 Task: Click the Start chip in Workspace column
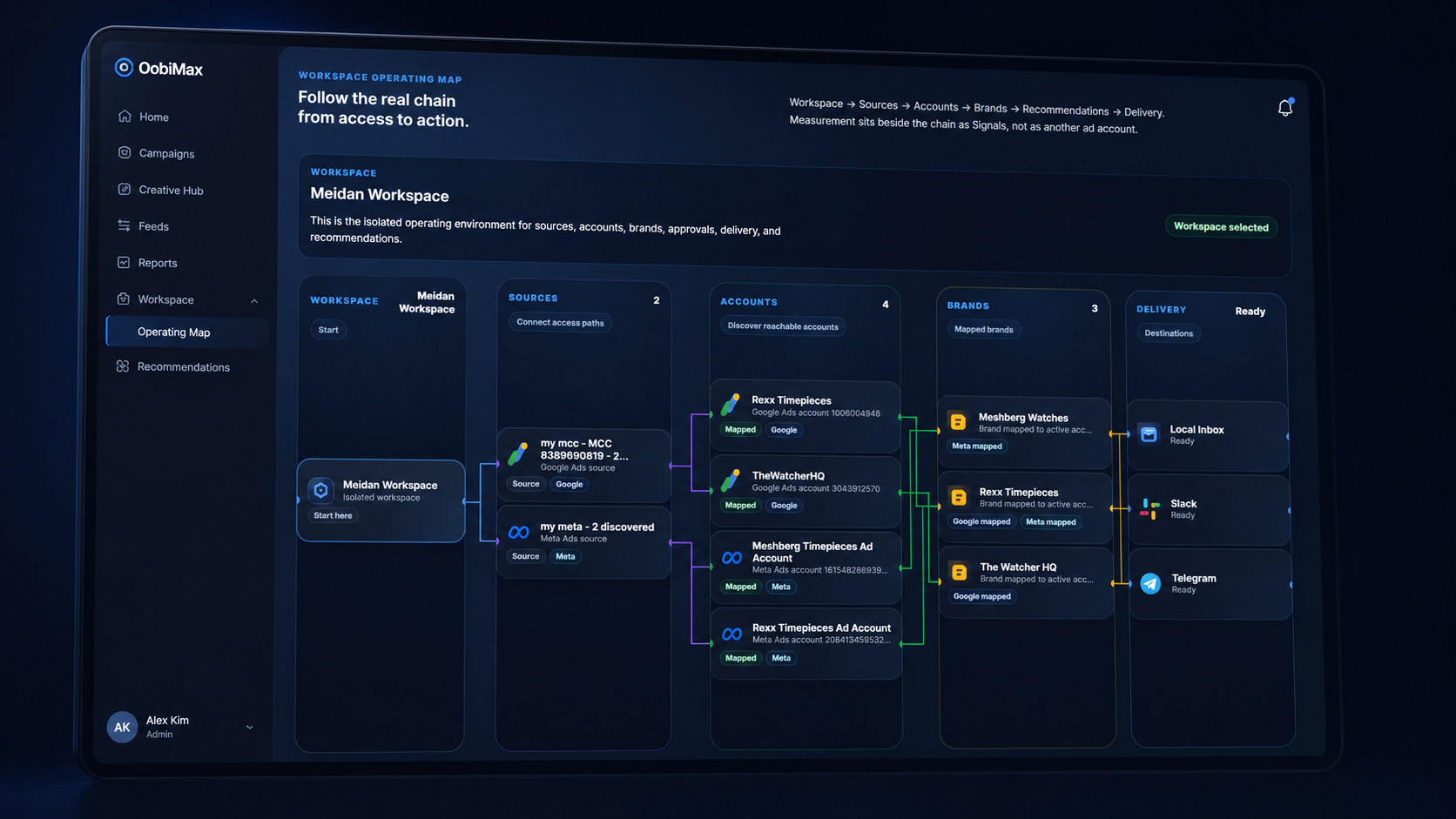click(328, 330)
